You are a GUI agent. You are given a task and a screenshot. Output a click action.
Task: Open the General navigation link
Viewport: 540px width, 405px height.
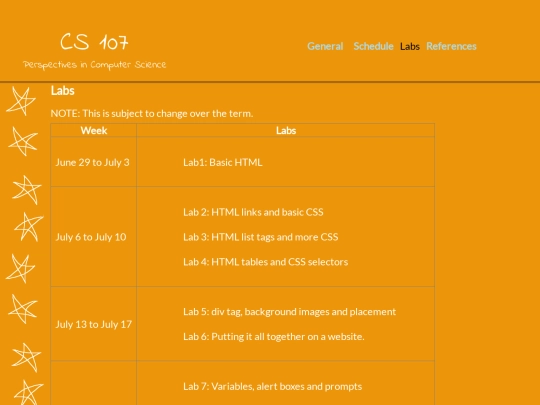click(325, 46)
